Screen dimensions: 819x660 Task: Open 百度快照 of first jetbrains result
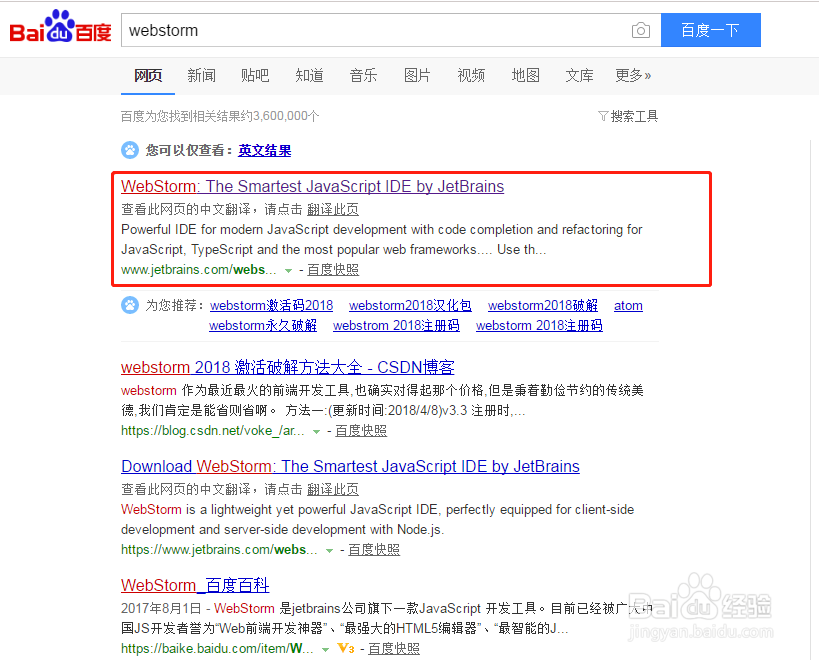pos(333,270)
